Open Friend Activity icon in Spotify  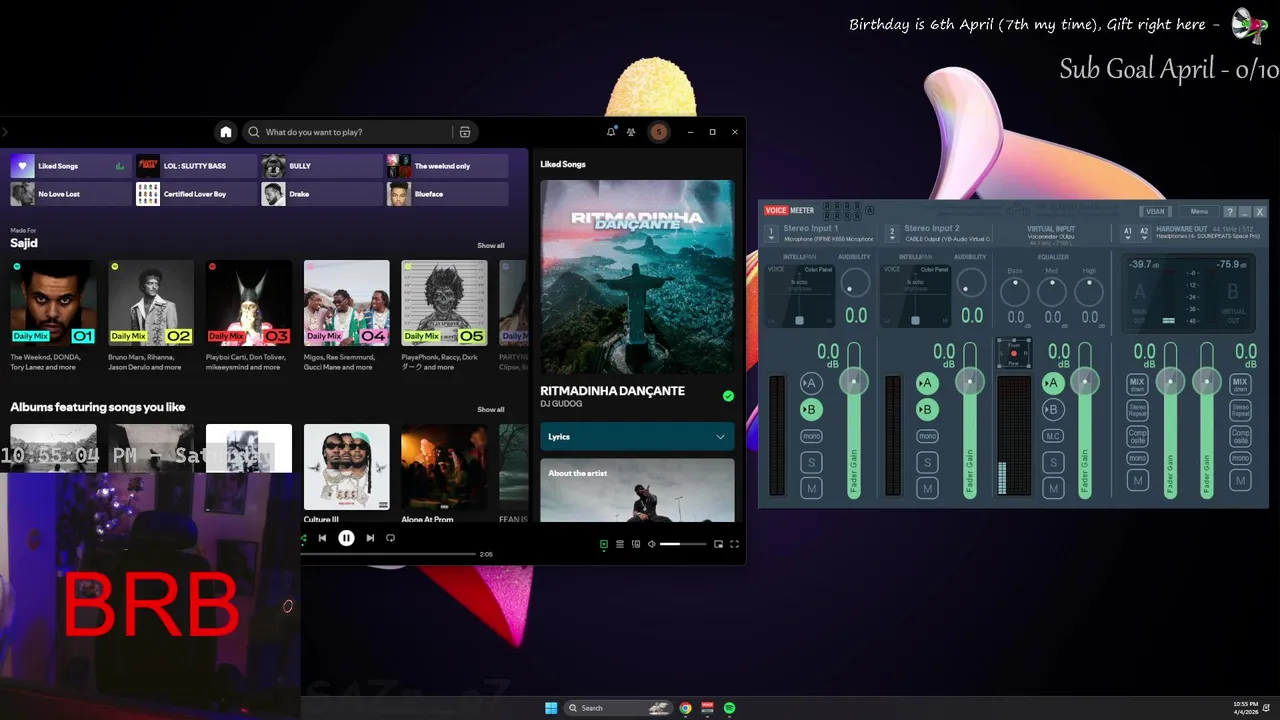[631, 132]
